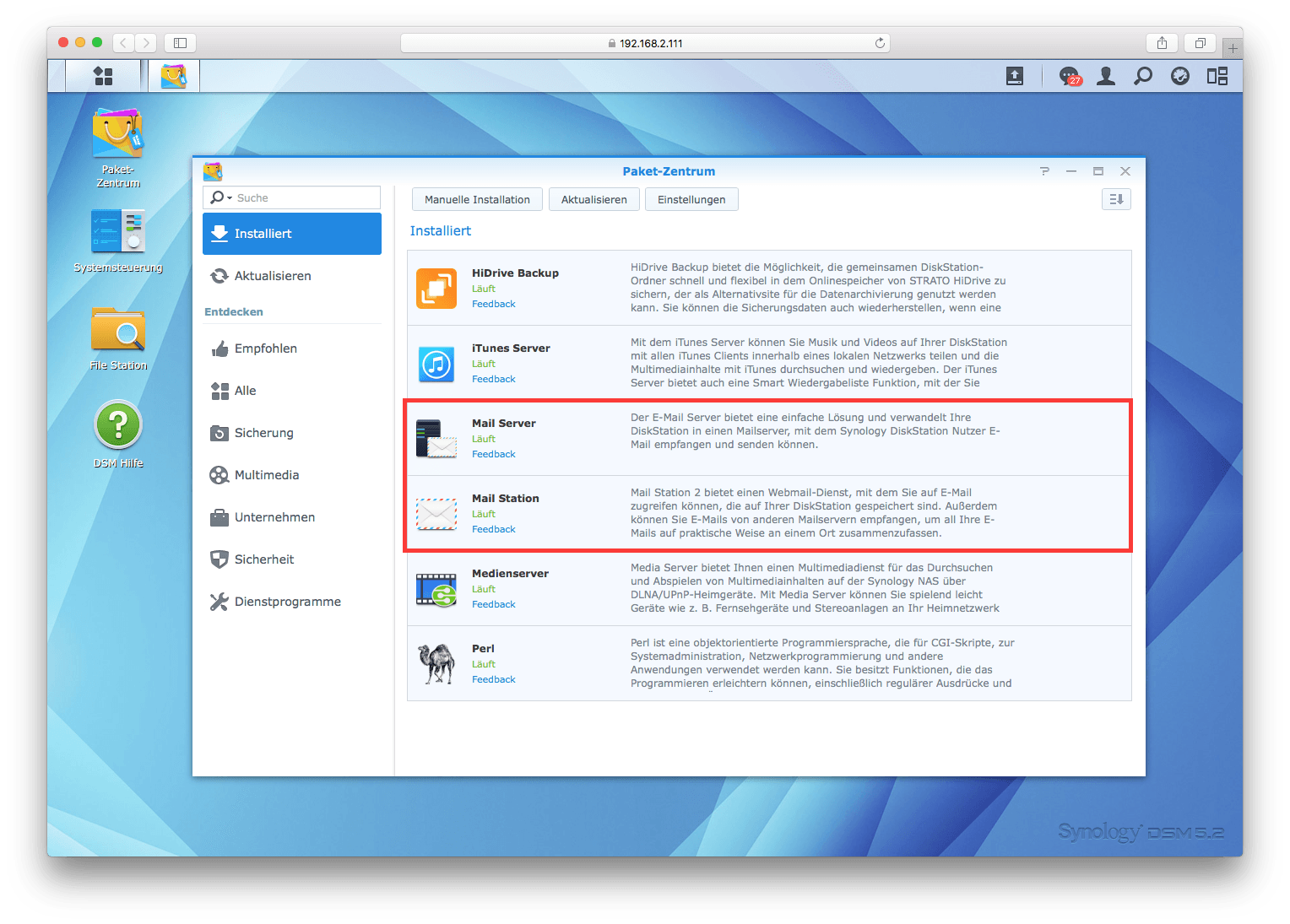
Task: Click the Mail Station title text
Action: point(506,498)
